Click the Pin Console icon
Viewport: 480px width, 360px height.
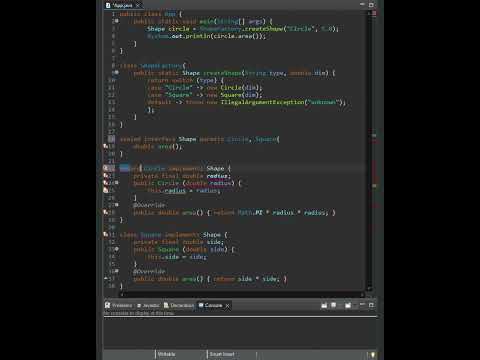pos(324,305)
